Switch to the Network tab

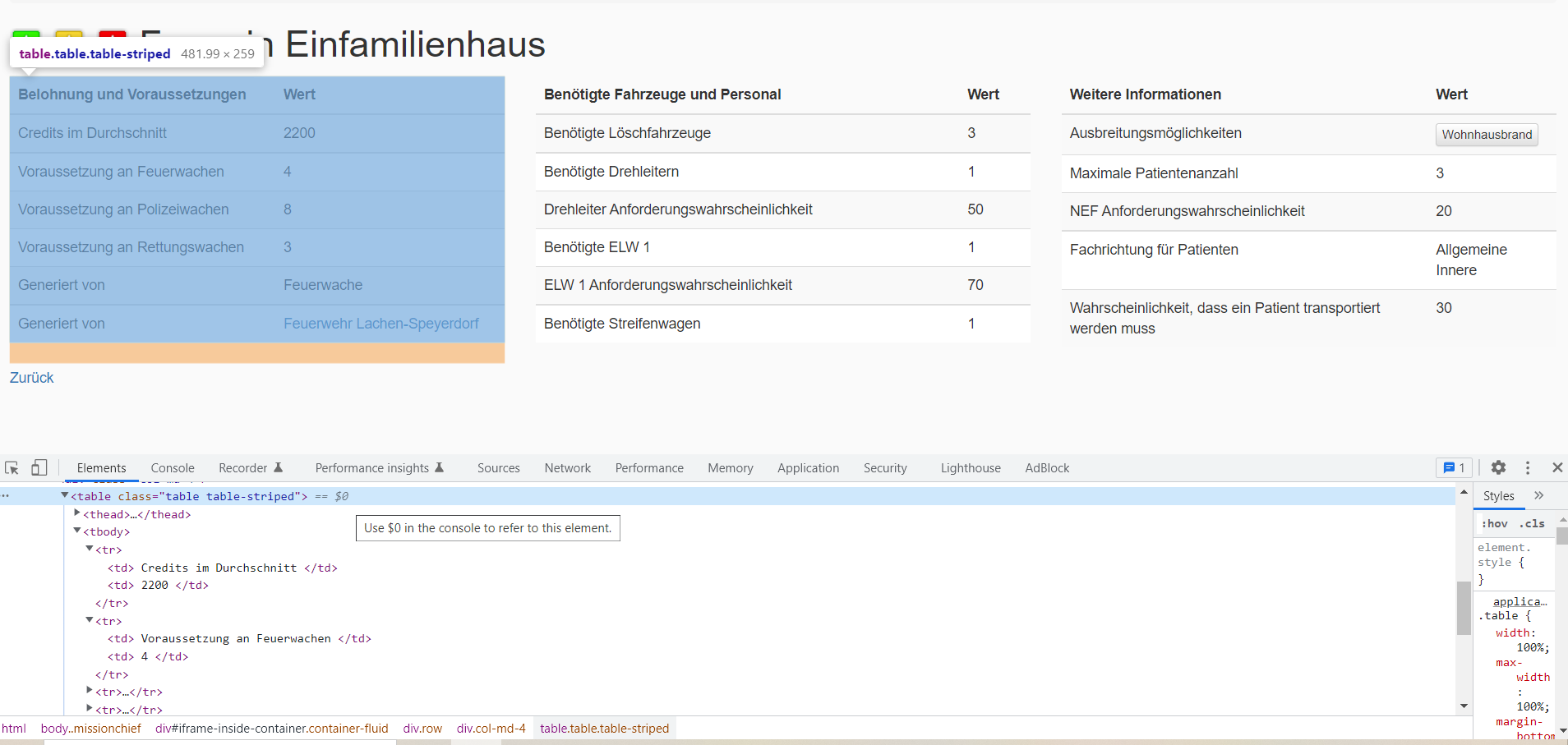[x=567, y=467]
